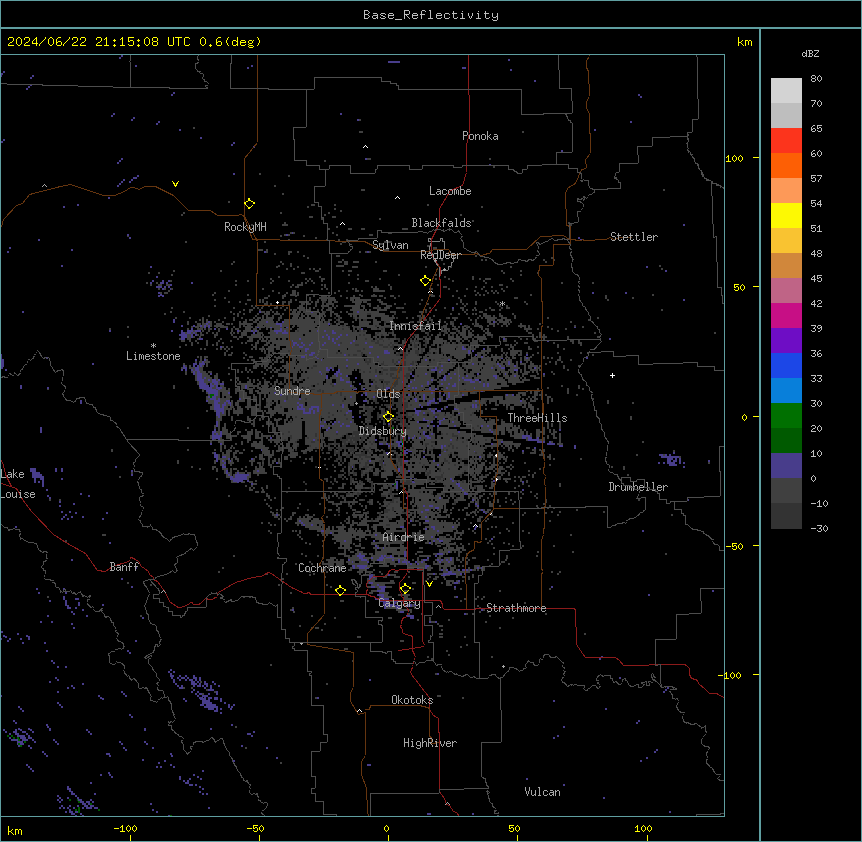Image resolution: width=862 pixels, height=842 pixels.
Task: Click the -100 tick on bottom axis
Action: click(125, 828)
